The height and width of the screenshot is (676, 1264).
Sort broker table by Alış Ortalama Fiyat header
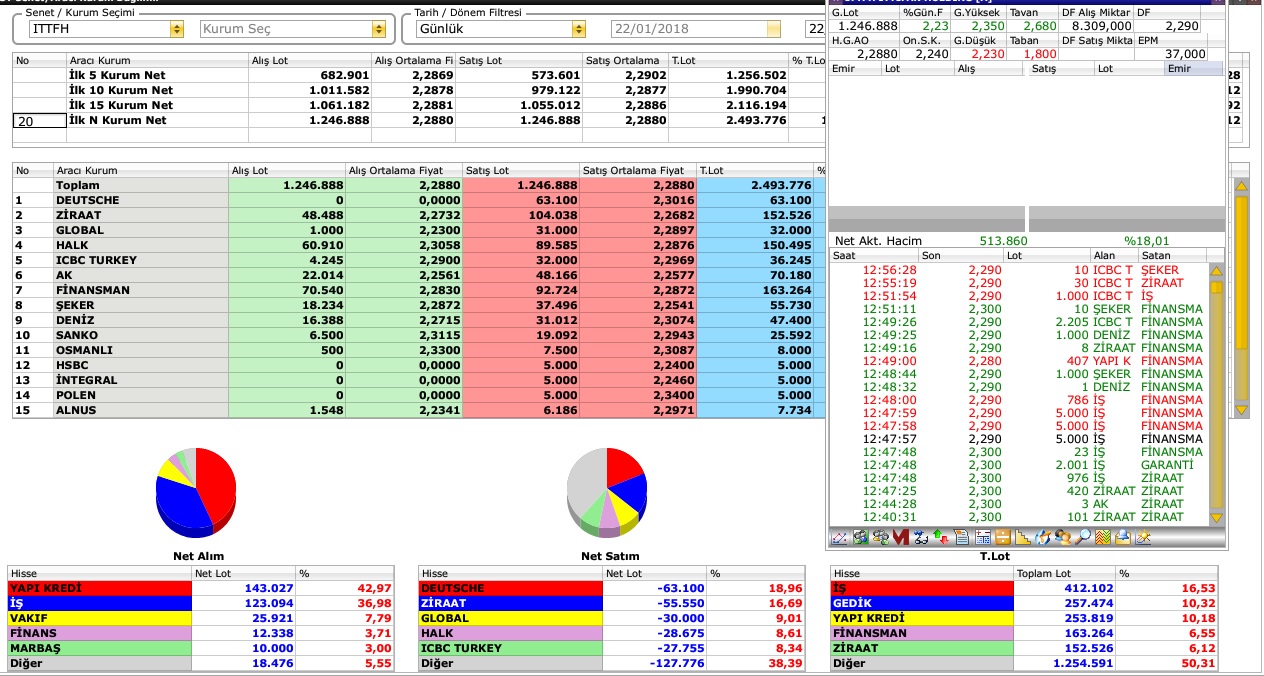404,171
